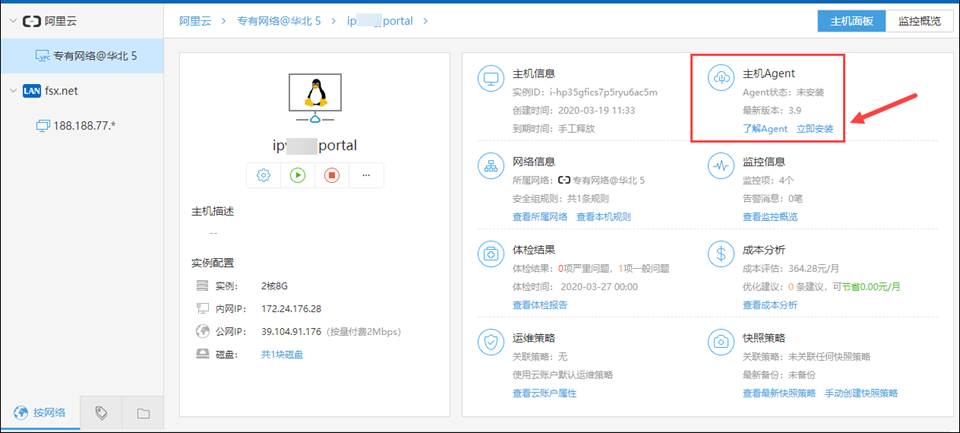960x433 pixels.
Task: Click the settings gear icon under host name
Action: point(264,175)
